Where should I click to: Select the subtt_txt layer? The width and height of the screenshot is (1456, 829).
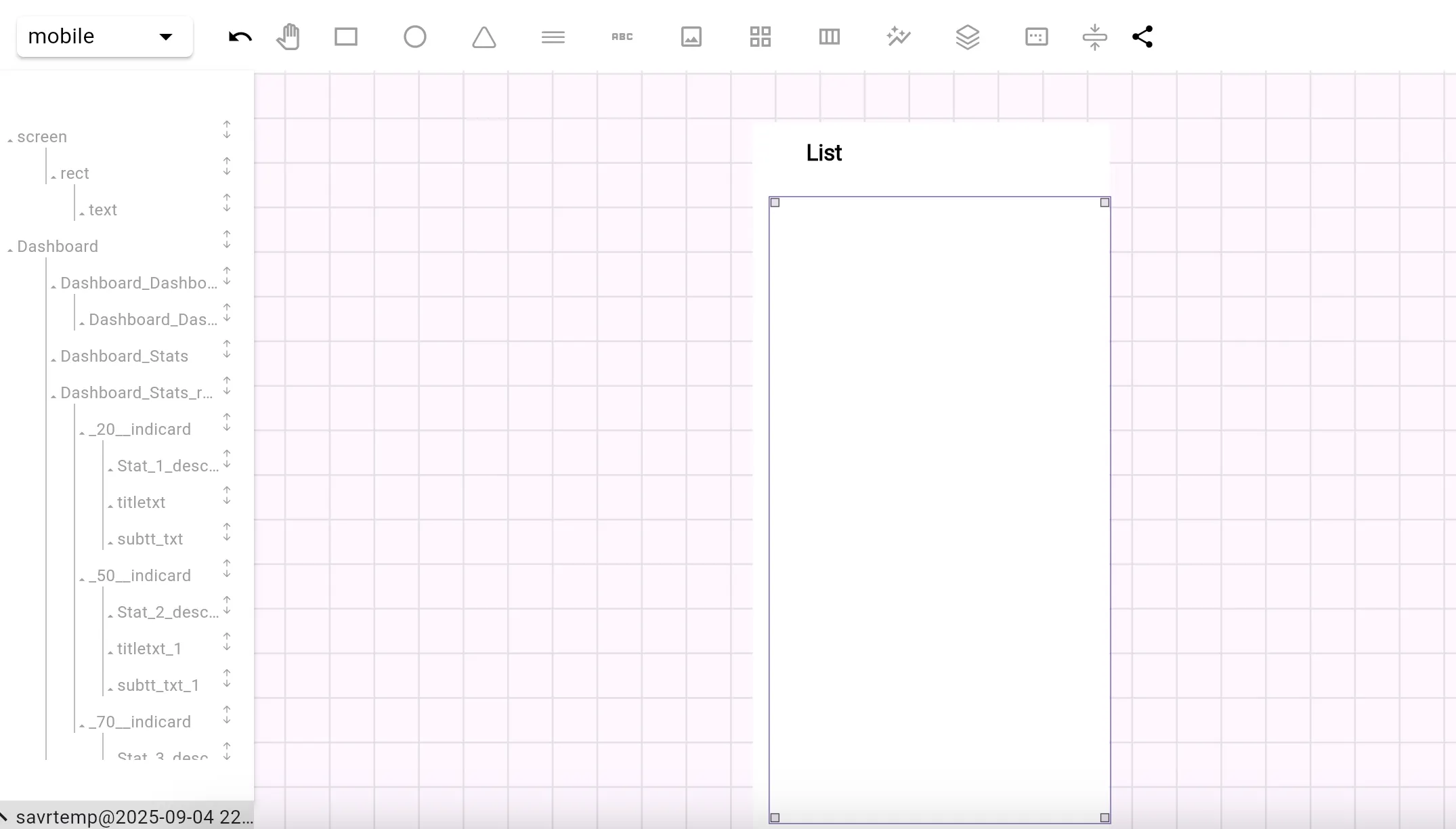[x=150, y=539]
